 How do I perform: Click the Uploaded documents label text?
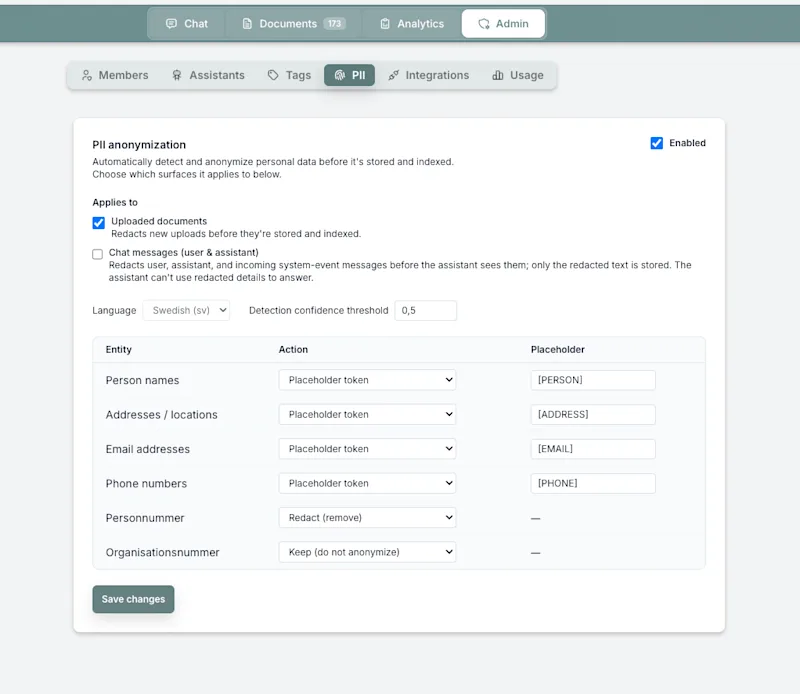click(x=159, y=221)
